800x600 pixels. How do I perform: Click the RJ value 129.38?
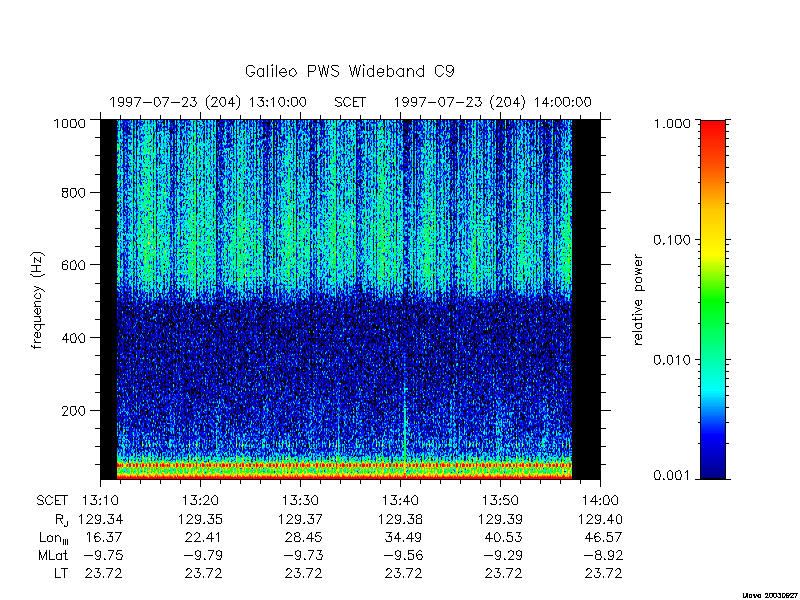point(400,519)
